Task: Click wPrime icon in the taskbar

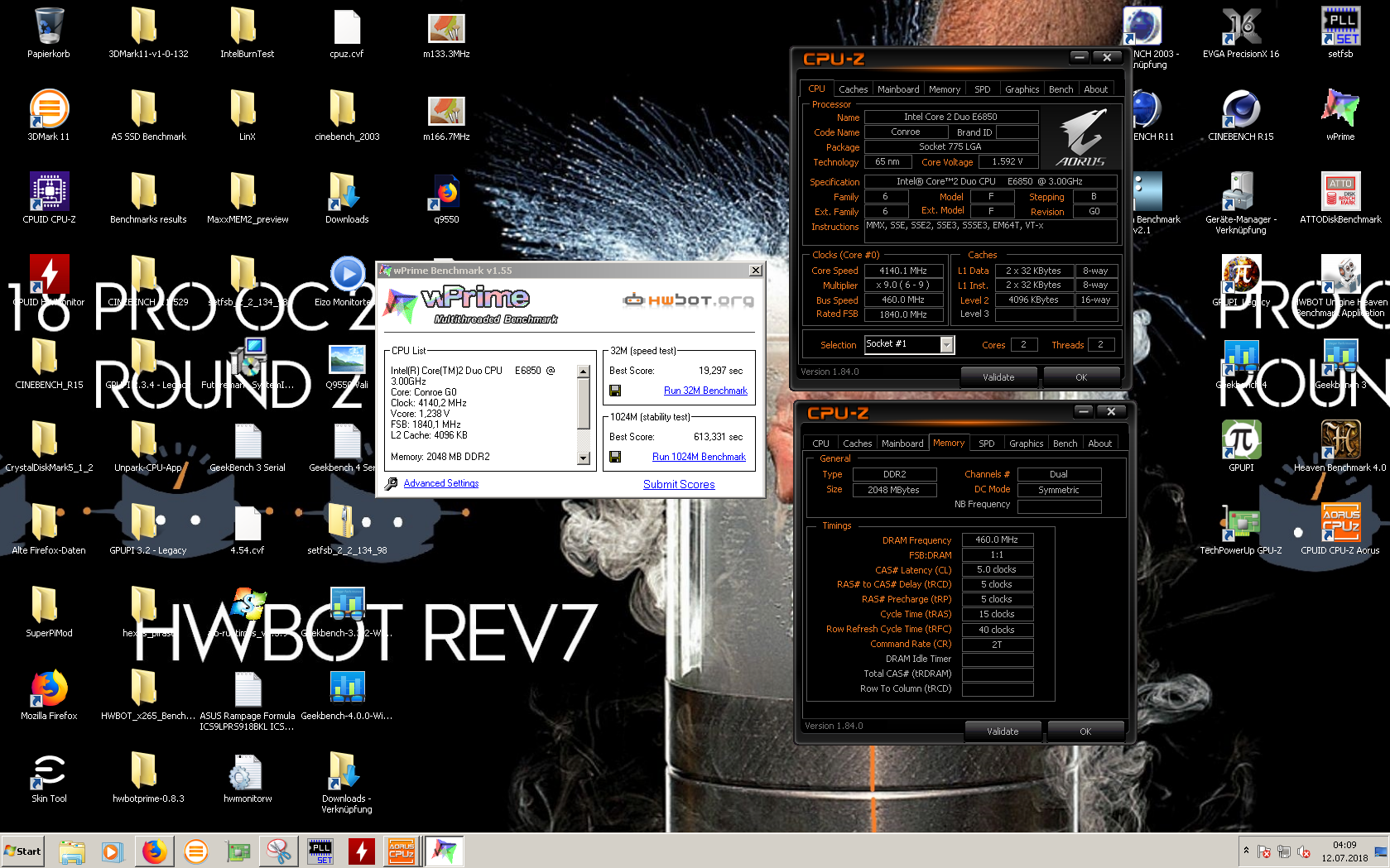Action: [x=445, y=851]
